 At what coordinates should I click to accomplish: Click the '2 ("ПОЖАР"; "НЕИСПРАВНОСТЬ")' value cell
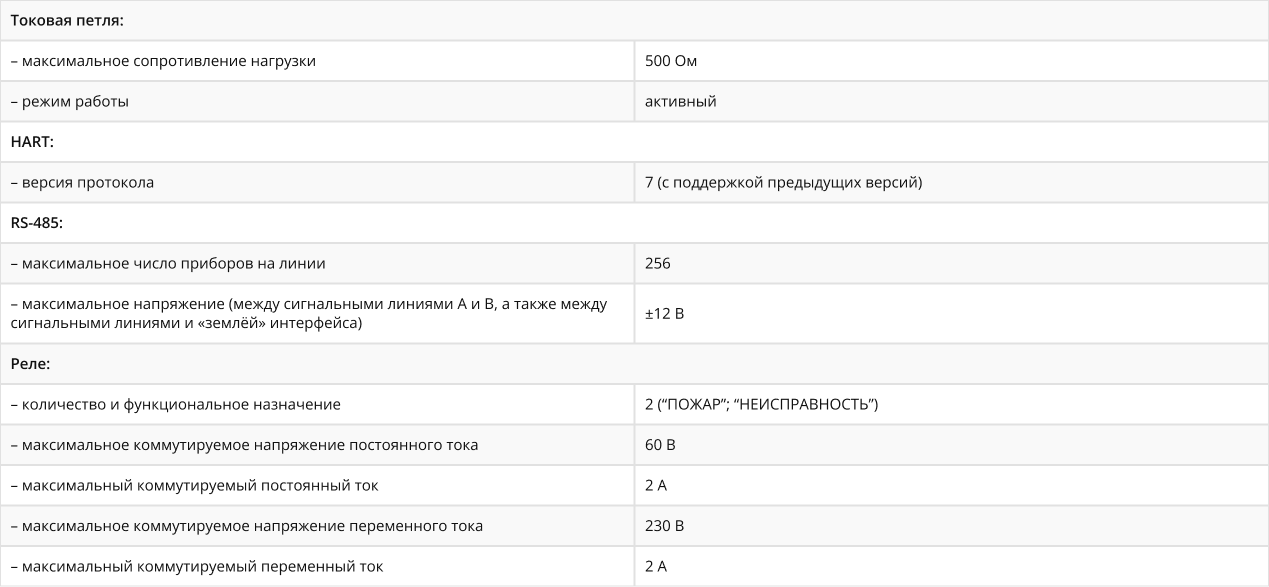point(951,405)
